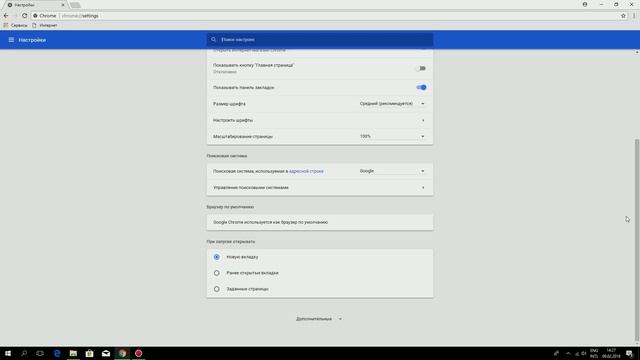Open the Интернет bookmark

click(x=45, y=25)
